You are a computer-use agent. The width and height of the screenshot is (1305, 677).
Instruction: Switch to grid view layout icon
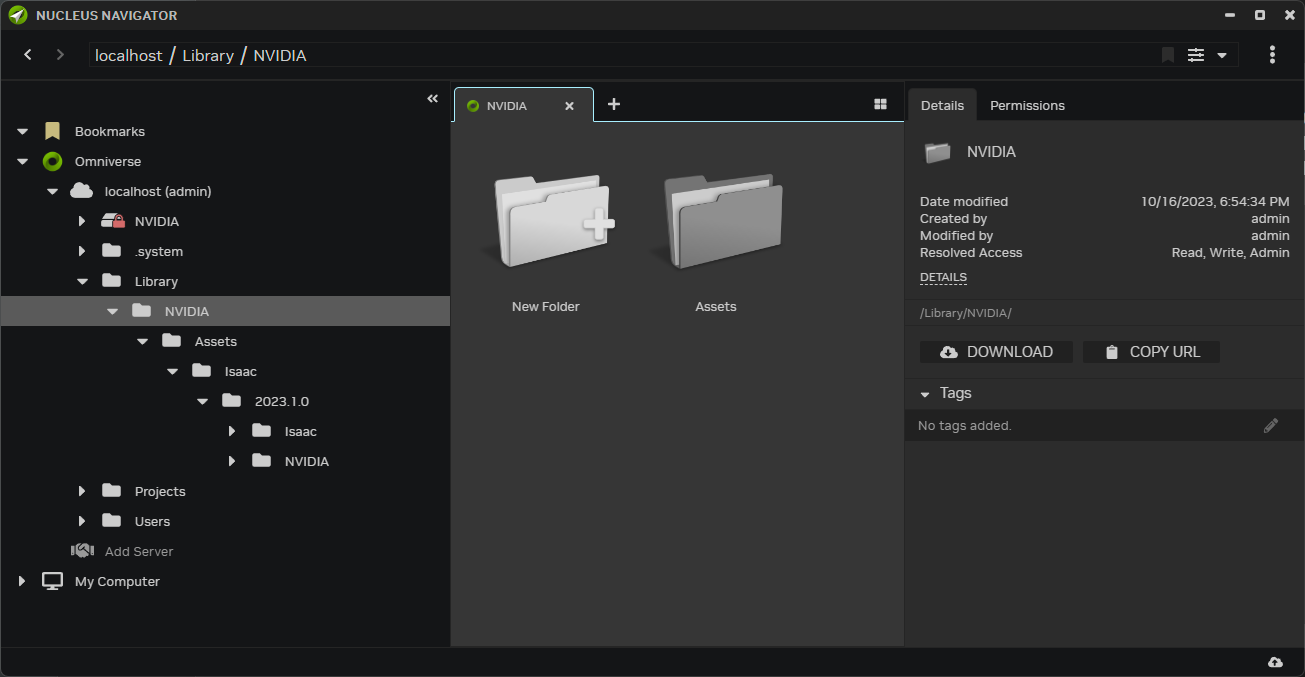pyautogui.click(x=880, y=104)
